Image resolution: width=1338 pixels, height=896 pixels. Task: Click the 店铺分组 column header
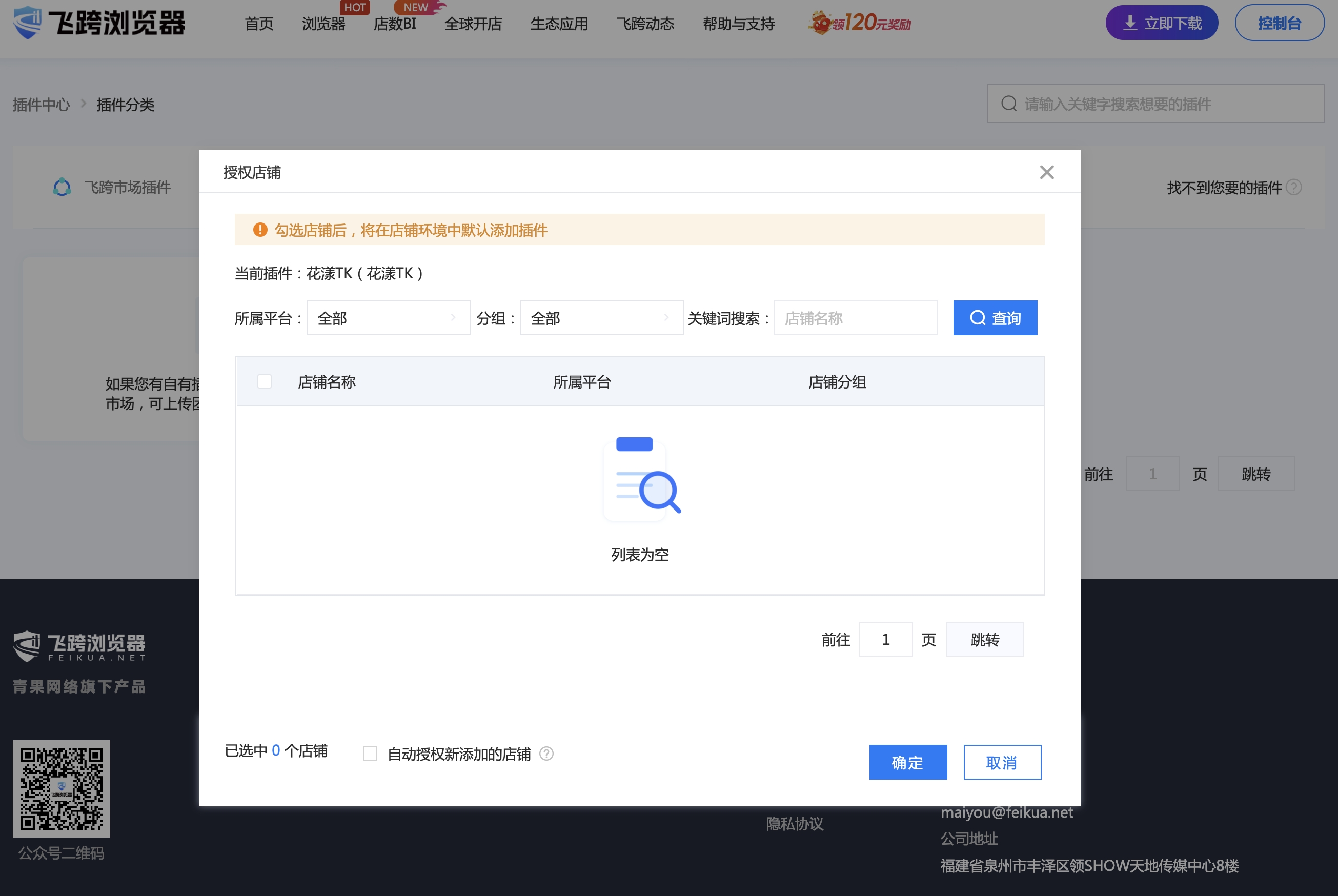pyautogui.click(x=837, y=382)
